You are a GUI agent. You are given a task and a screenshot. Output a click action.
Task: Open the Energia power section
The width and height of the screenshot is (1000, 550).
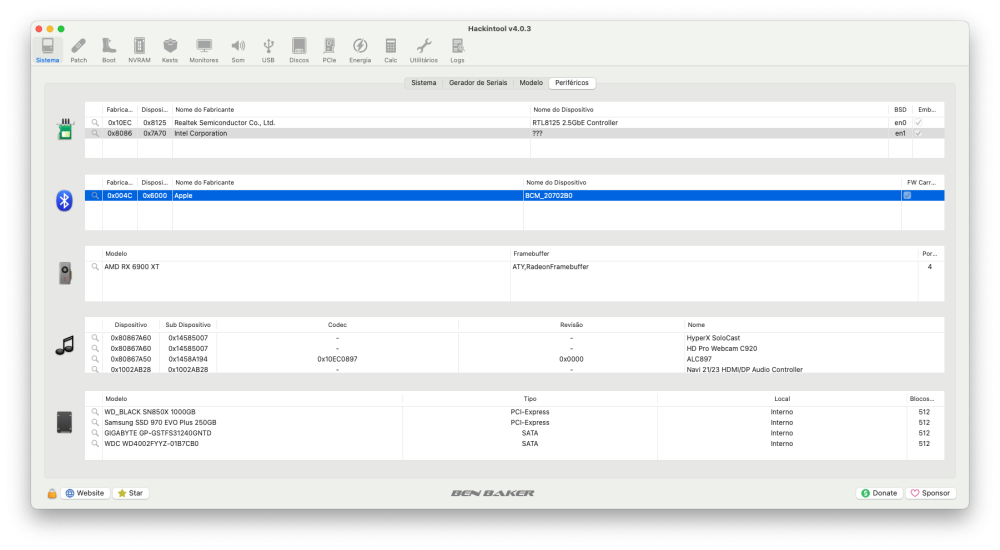click(x=360, y=50)
